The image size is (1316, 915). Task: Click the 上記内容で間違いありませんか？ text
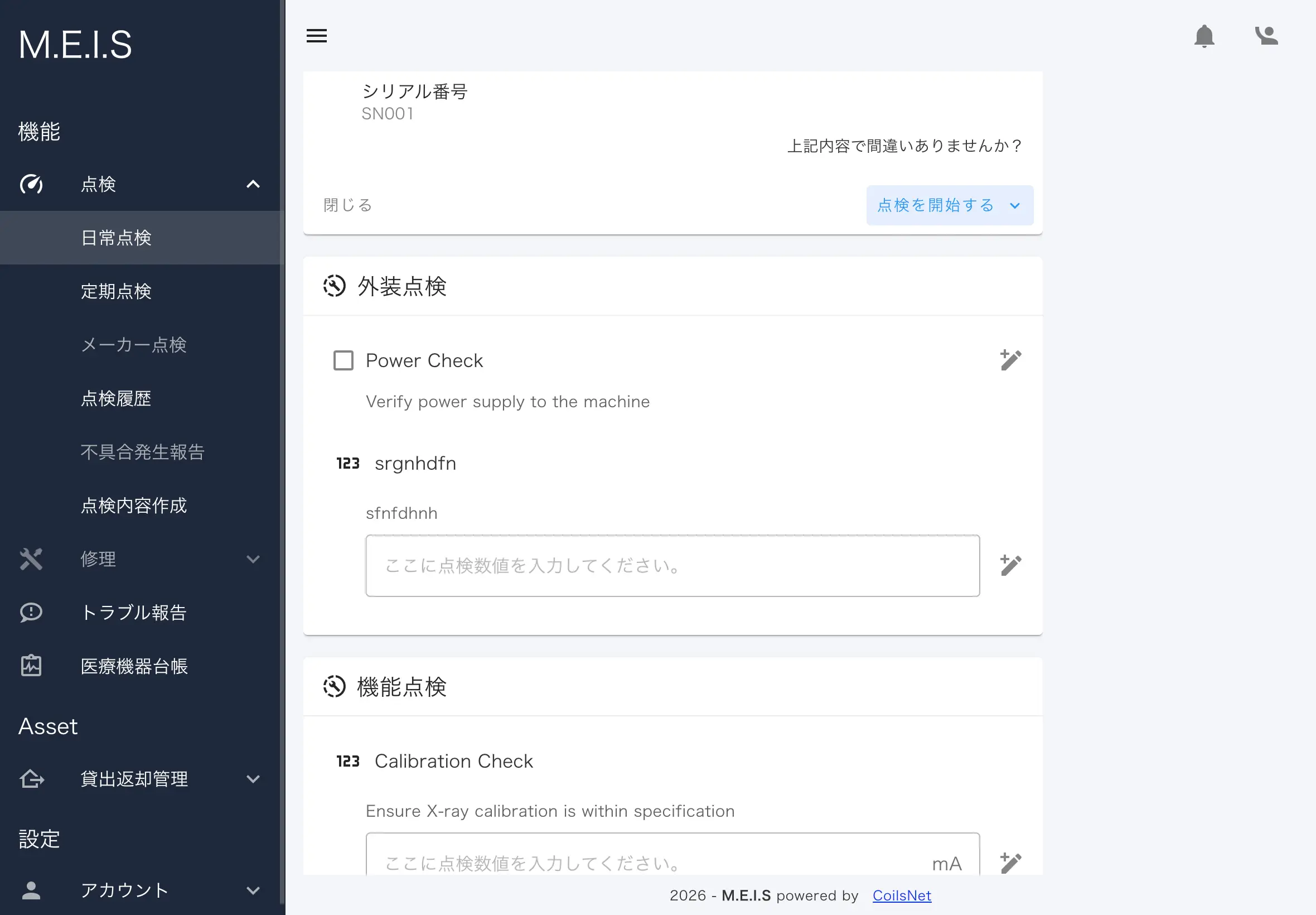point(905,146)
